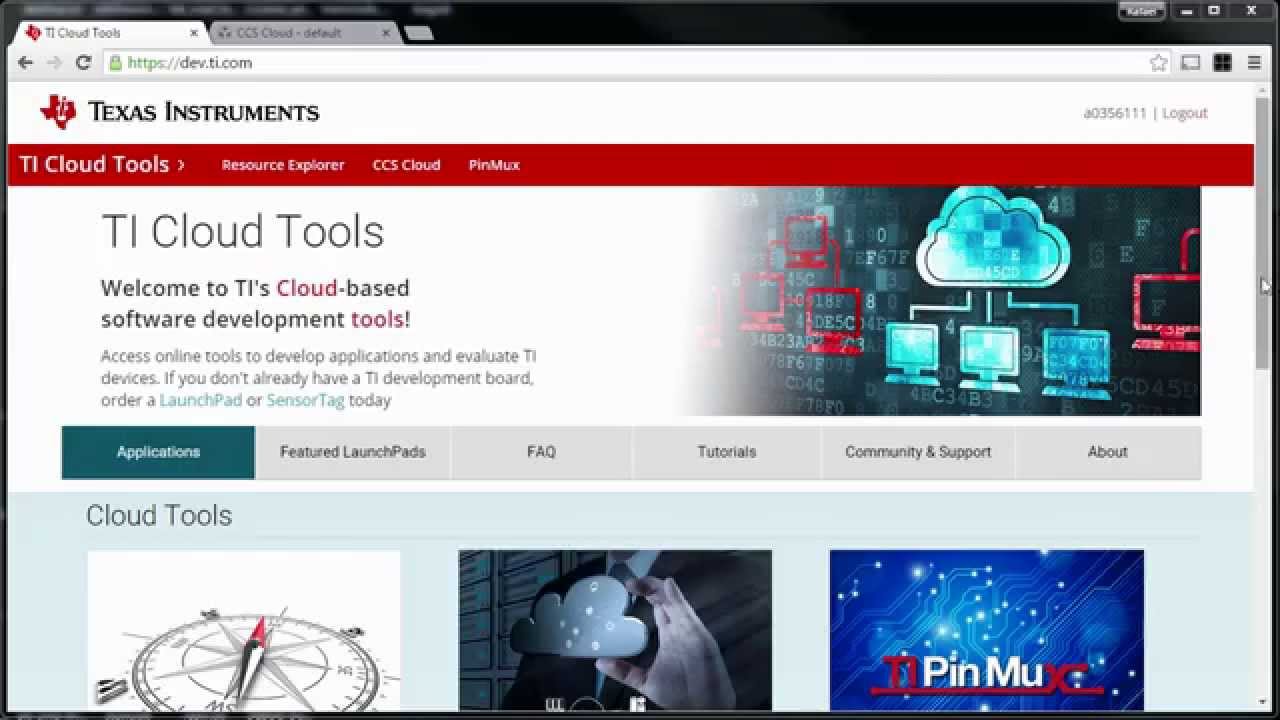1280x720 pixels.
Task: Open the Chrome hamburger menu
Action: click(x=1254, y=63)
